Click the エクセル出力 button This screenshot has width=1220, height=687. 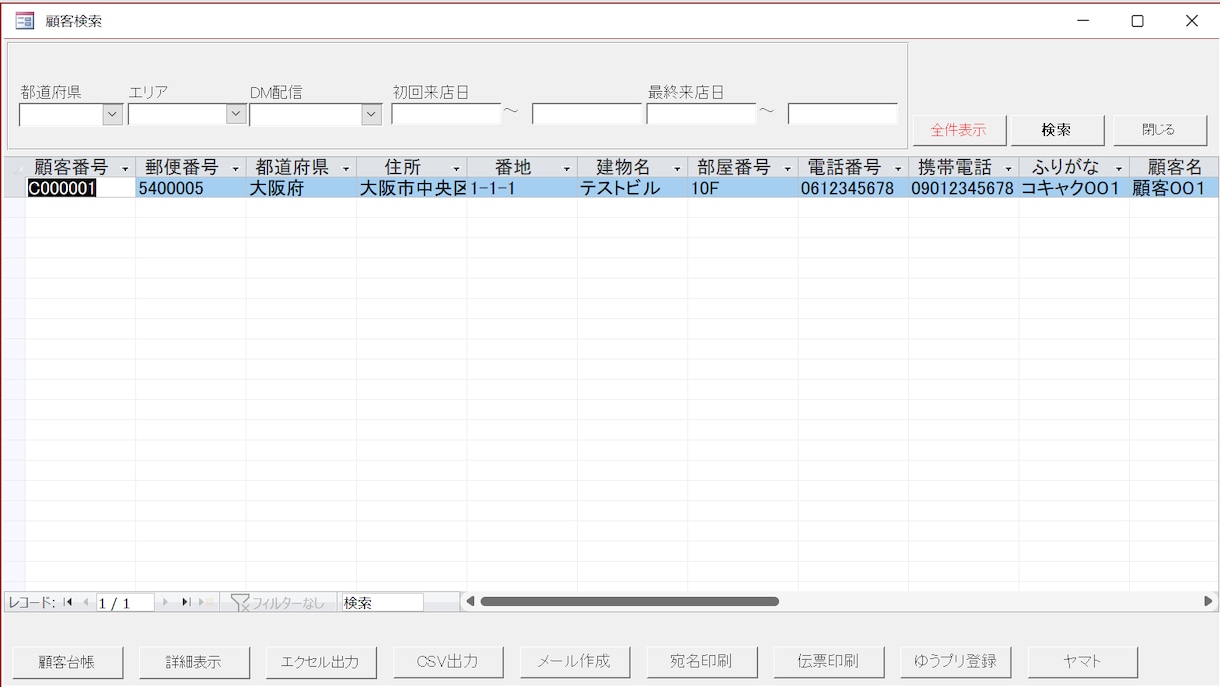pyautogui.click(x=321, y=662)
